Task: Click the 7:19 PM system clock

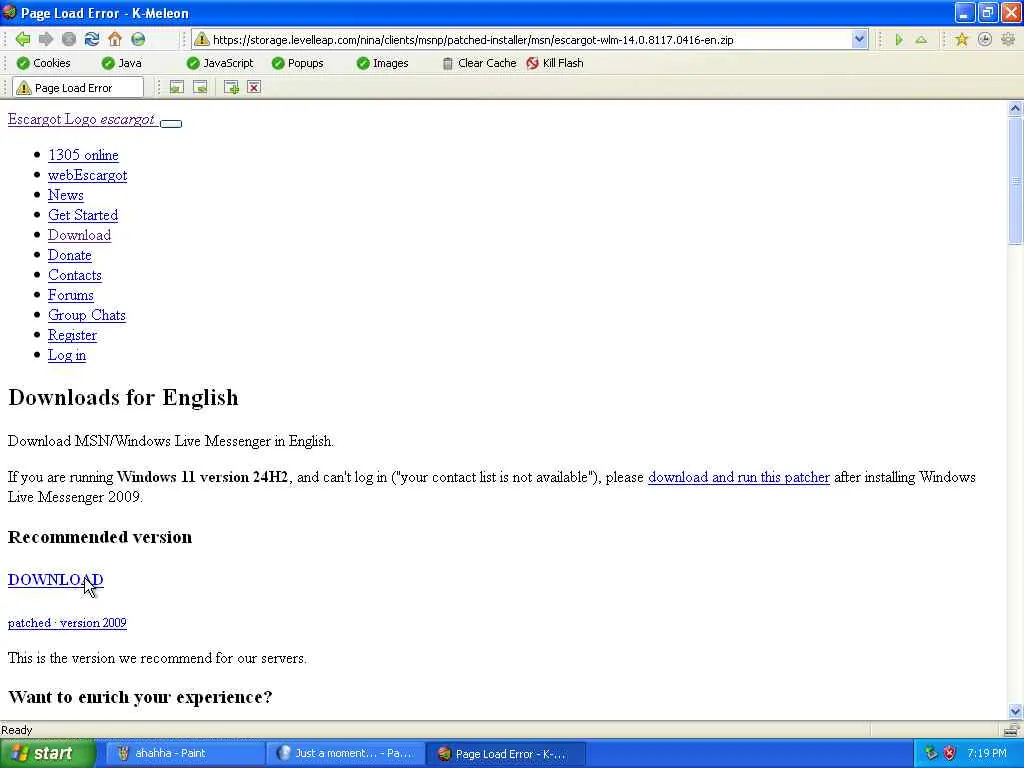Action: 987,753
